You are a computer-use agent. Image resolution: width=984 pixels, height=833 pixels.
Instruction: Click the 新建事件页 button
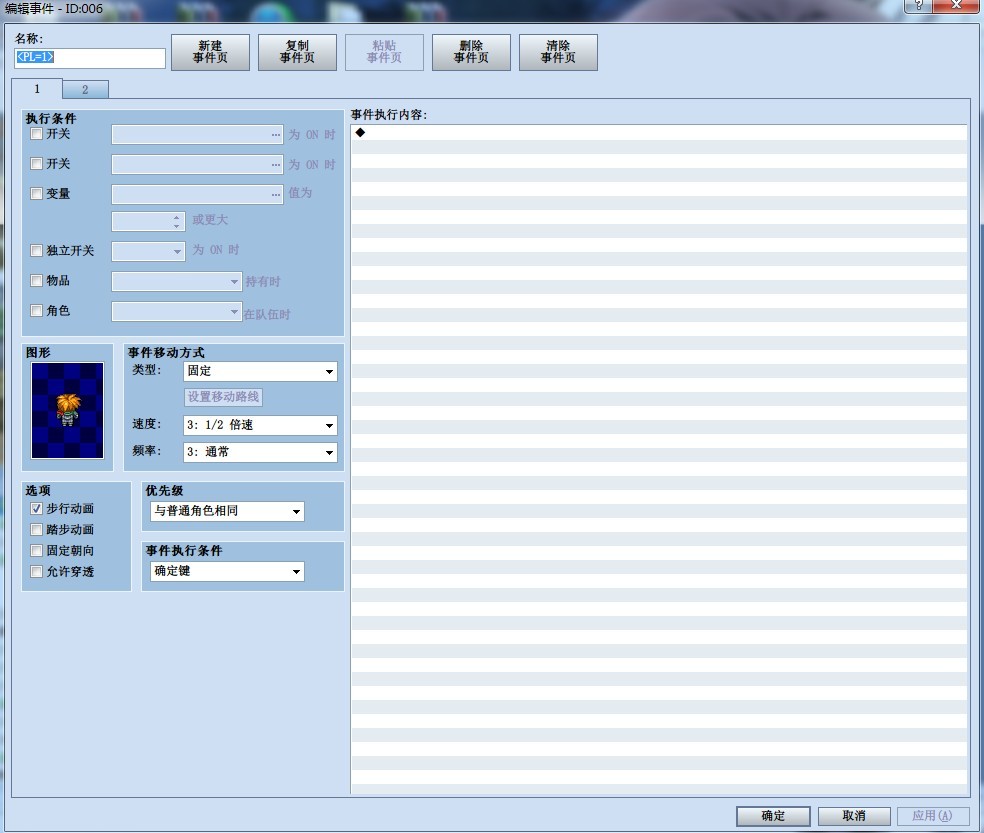click(x=210, y=52)
